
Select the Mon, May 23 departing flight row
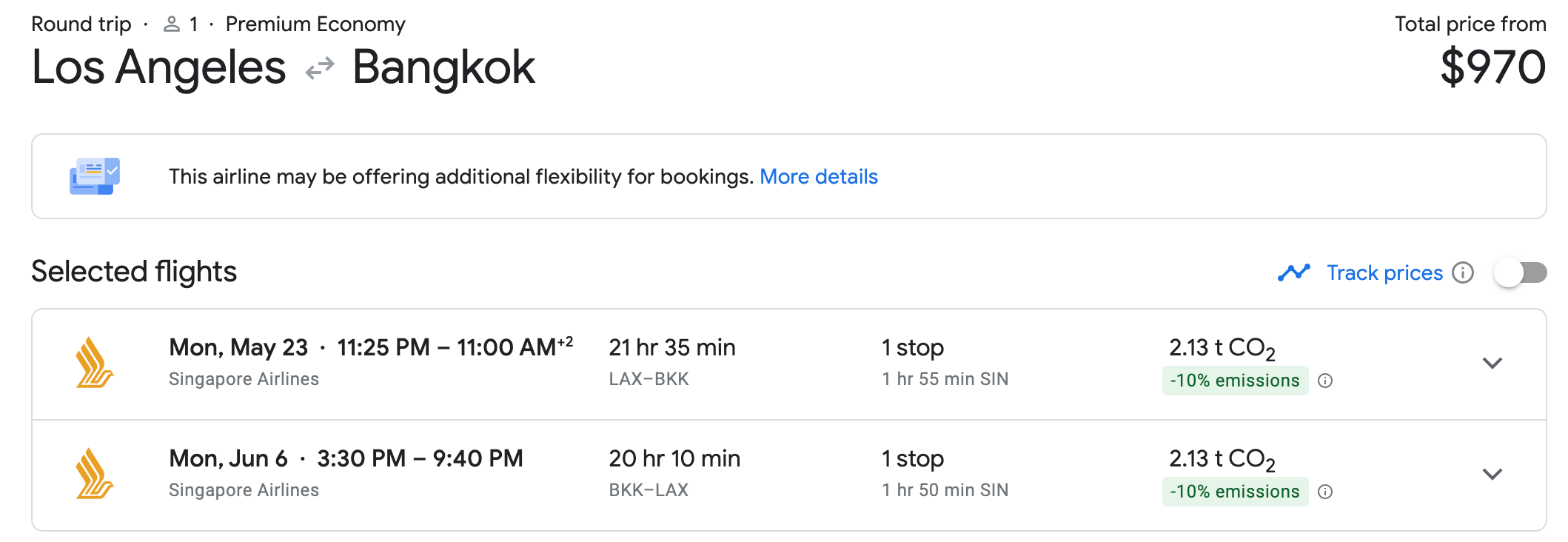point(788,364)
